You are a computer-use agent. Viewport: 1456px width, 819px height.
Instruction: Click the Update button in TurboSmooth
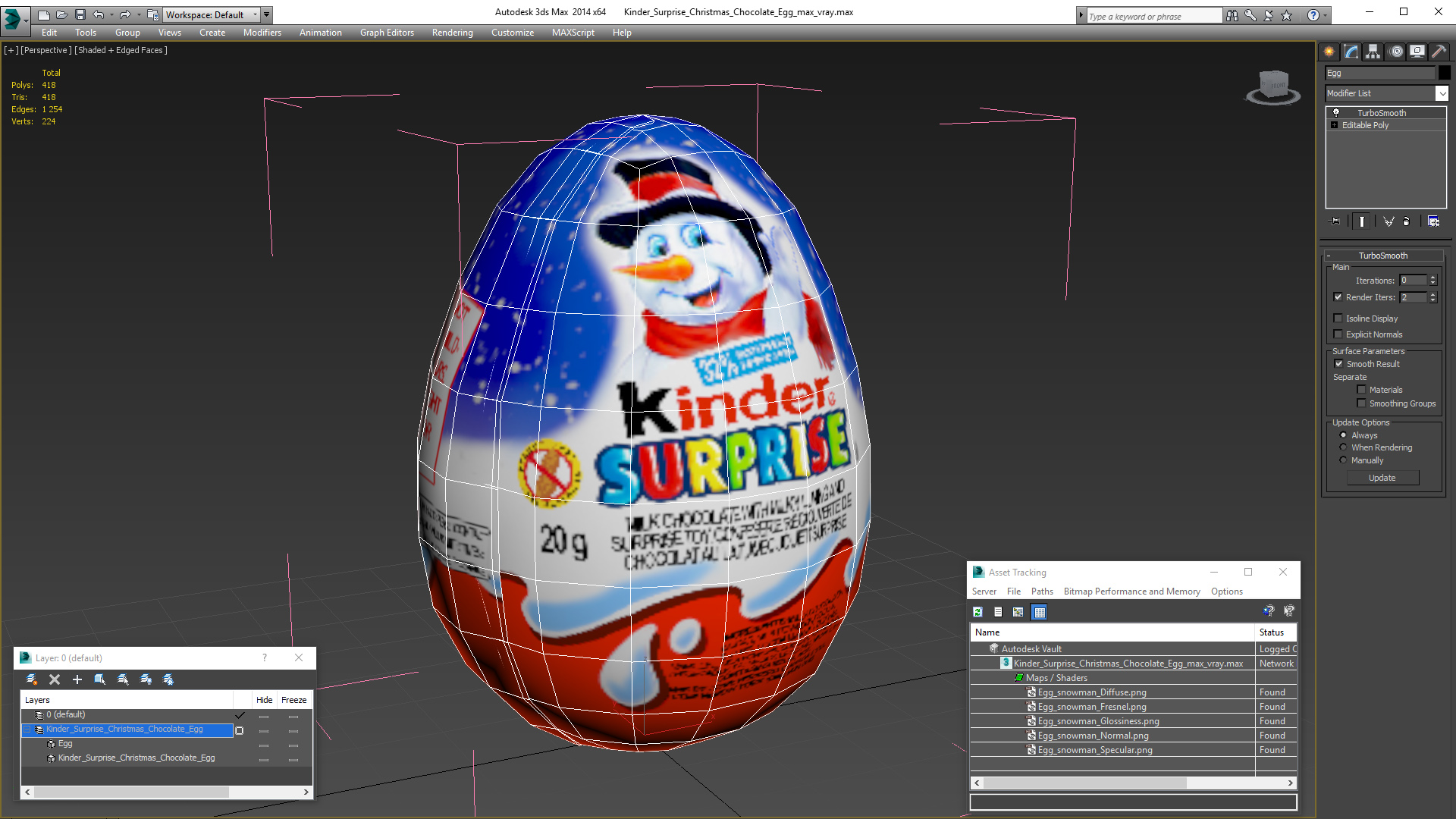coord(1382,478)
